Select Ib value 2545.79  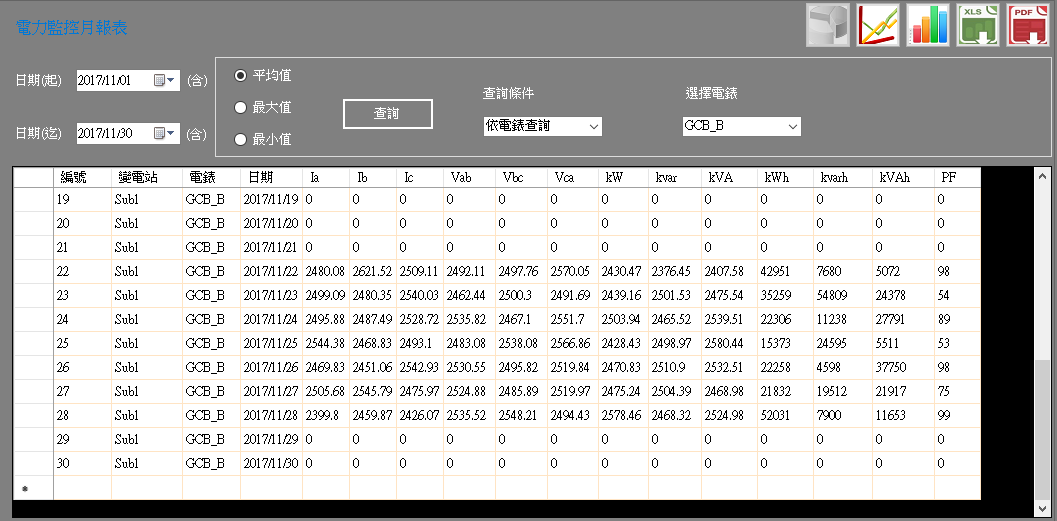tap(373, 391)
